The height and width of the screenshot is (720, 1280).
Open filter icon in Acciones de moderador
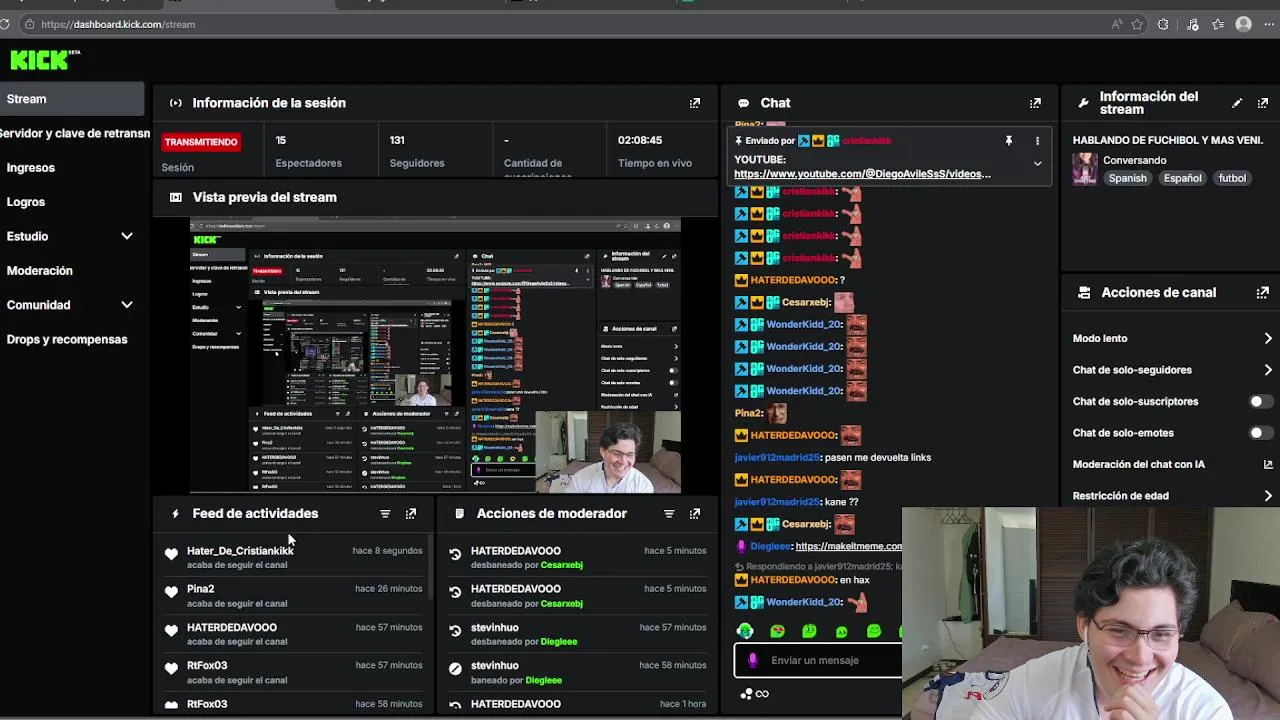click(669, 514)
